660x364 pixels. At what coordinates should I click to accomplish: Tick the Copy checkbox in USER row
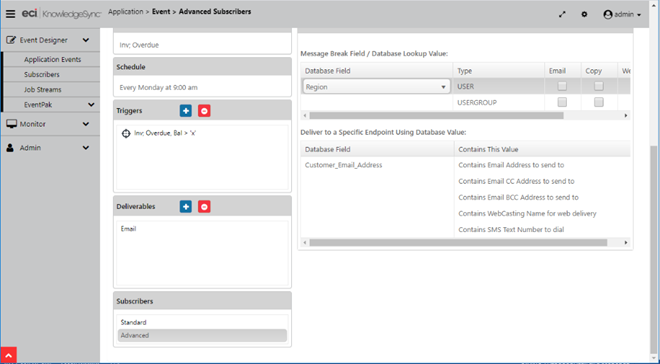(x=599, y=86)
